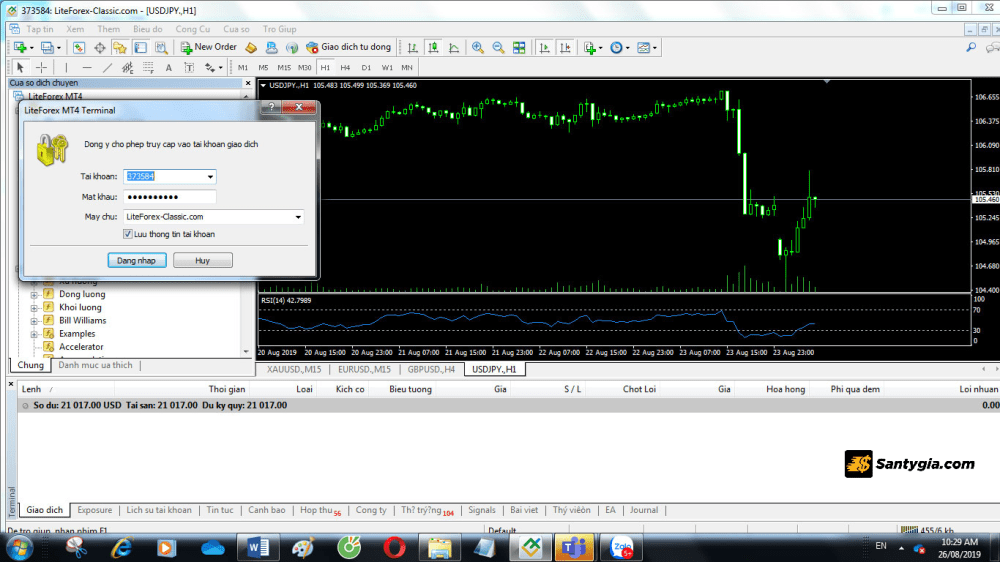1000x562 pixels.
Task: Expand the 'Examples' tree node
Action: (x=34, y=334)
